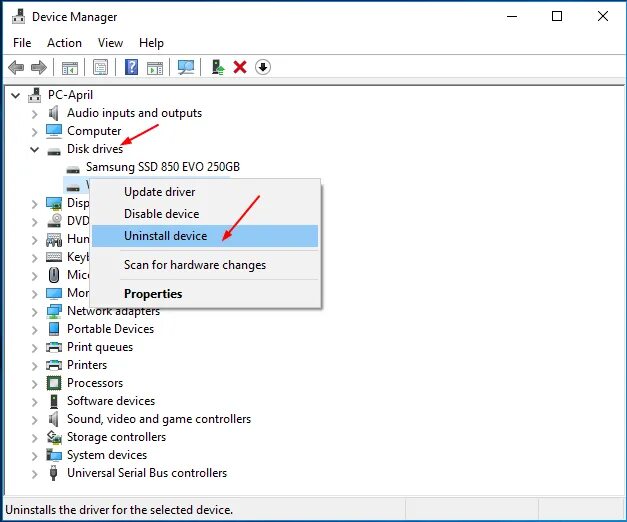Open the File menu
The image size is (627, 522).
point(22,43)
